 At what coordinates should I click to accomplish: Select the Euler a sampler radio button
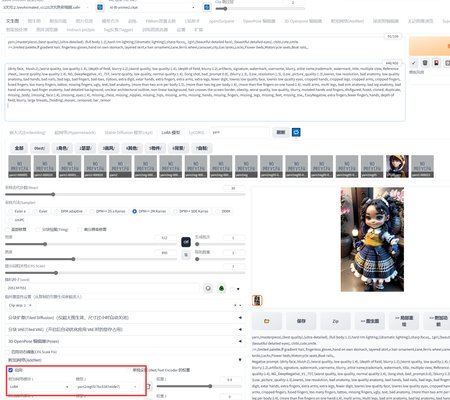coord(11,211)
